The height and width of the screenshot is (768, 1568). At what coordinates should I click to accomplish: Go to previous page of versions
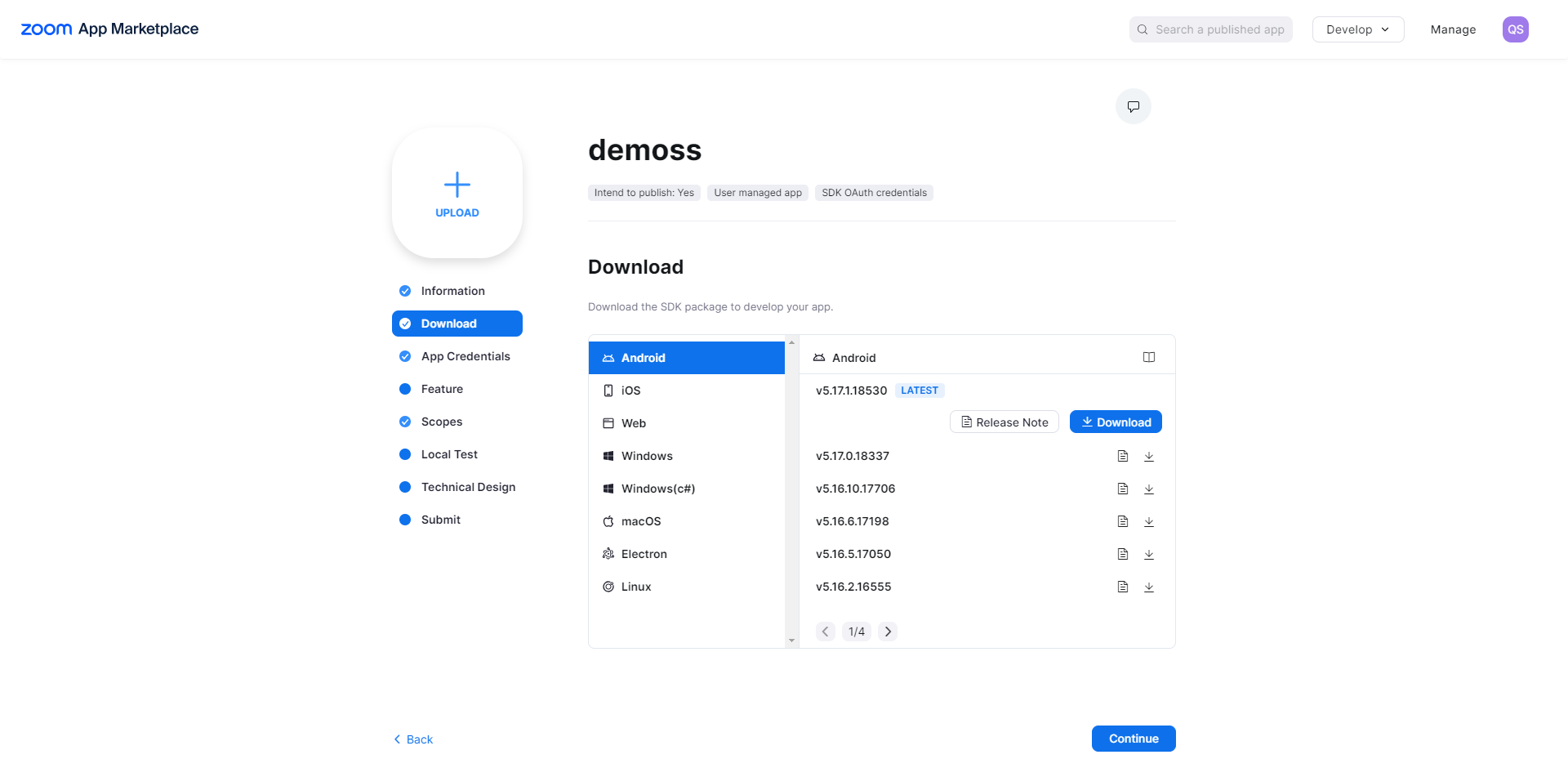[825, 632]
